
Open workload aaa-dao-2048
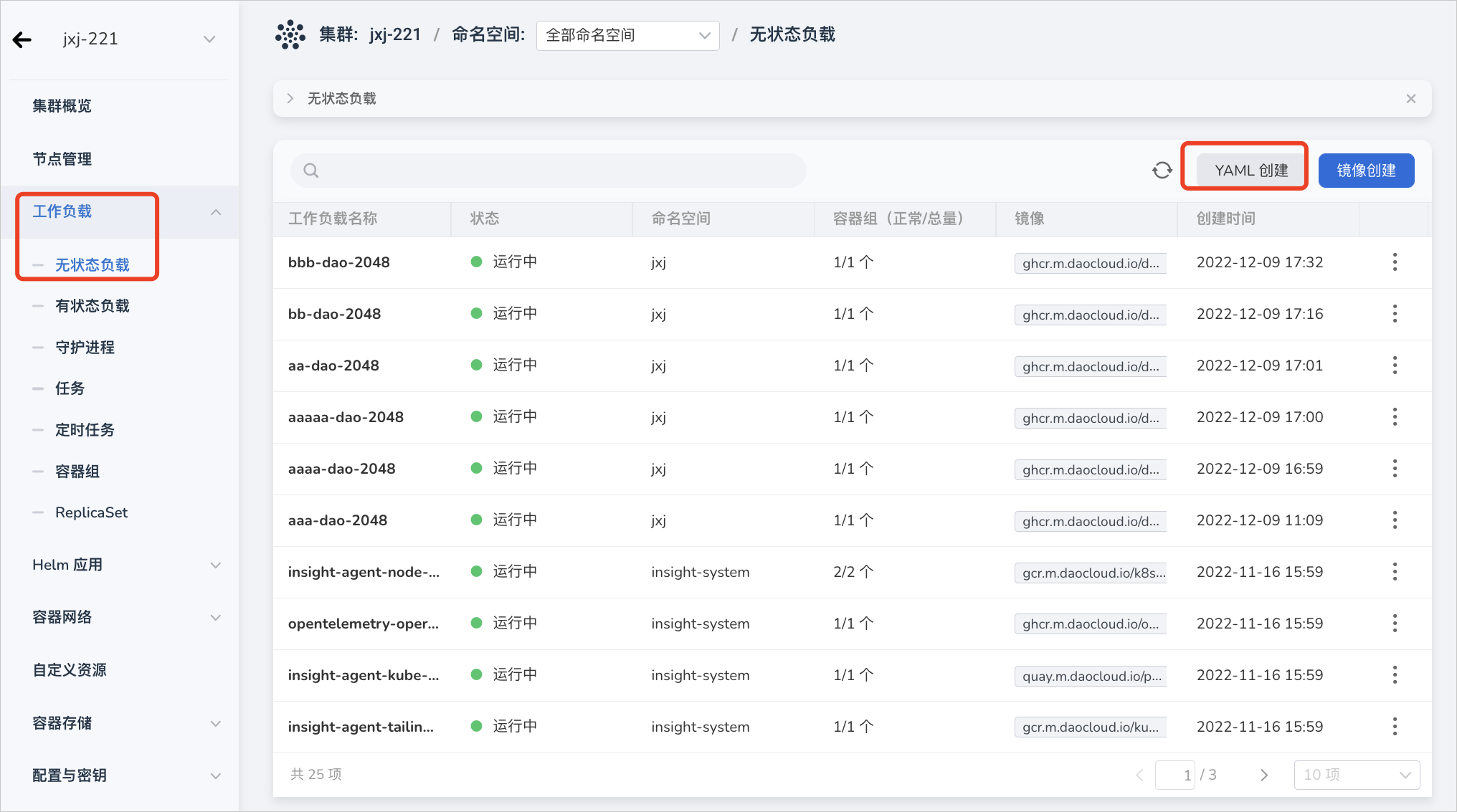point(338,520)
